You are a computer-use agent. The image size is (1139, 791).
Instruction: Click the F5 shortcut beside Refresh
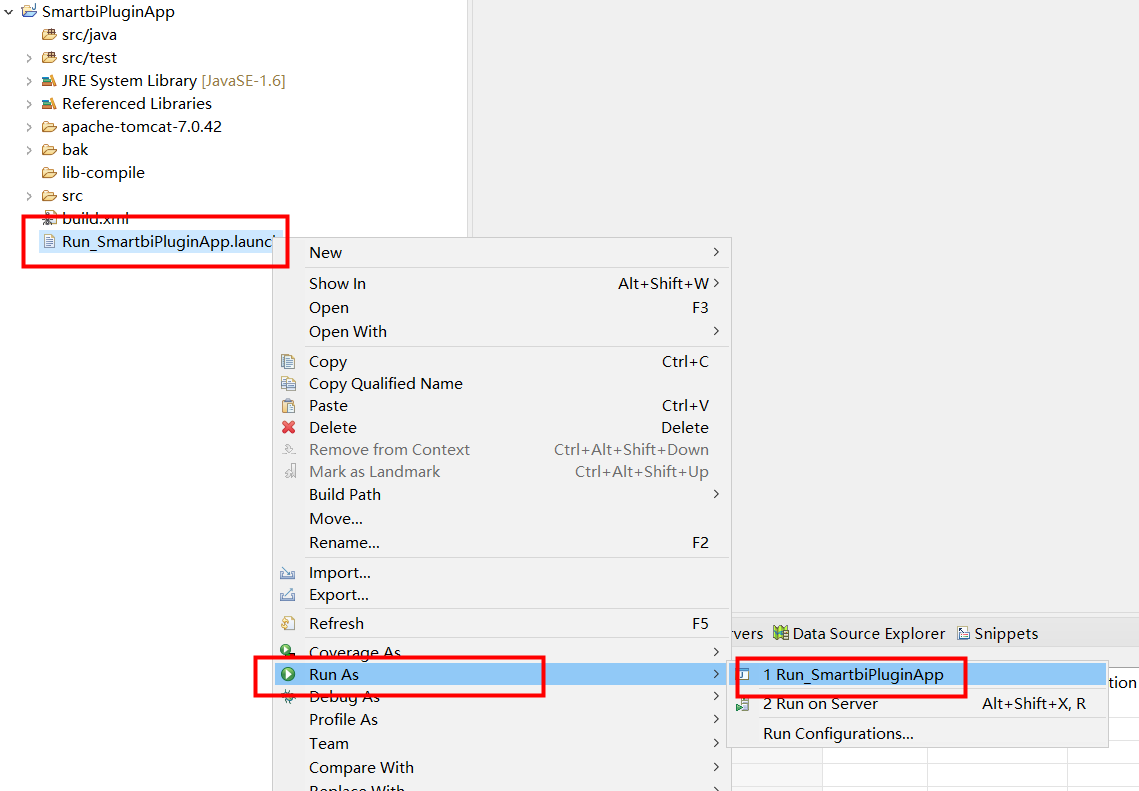[700, 623]
